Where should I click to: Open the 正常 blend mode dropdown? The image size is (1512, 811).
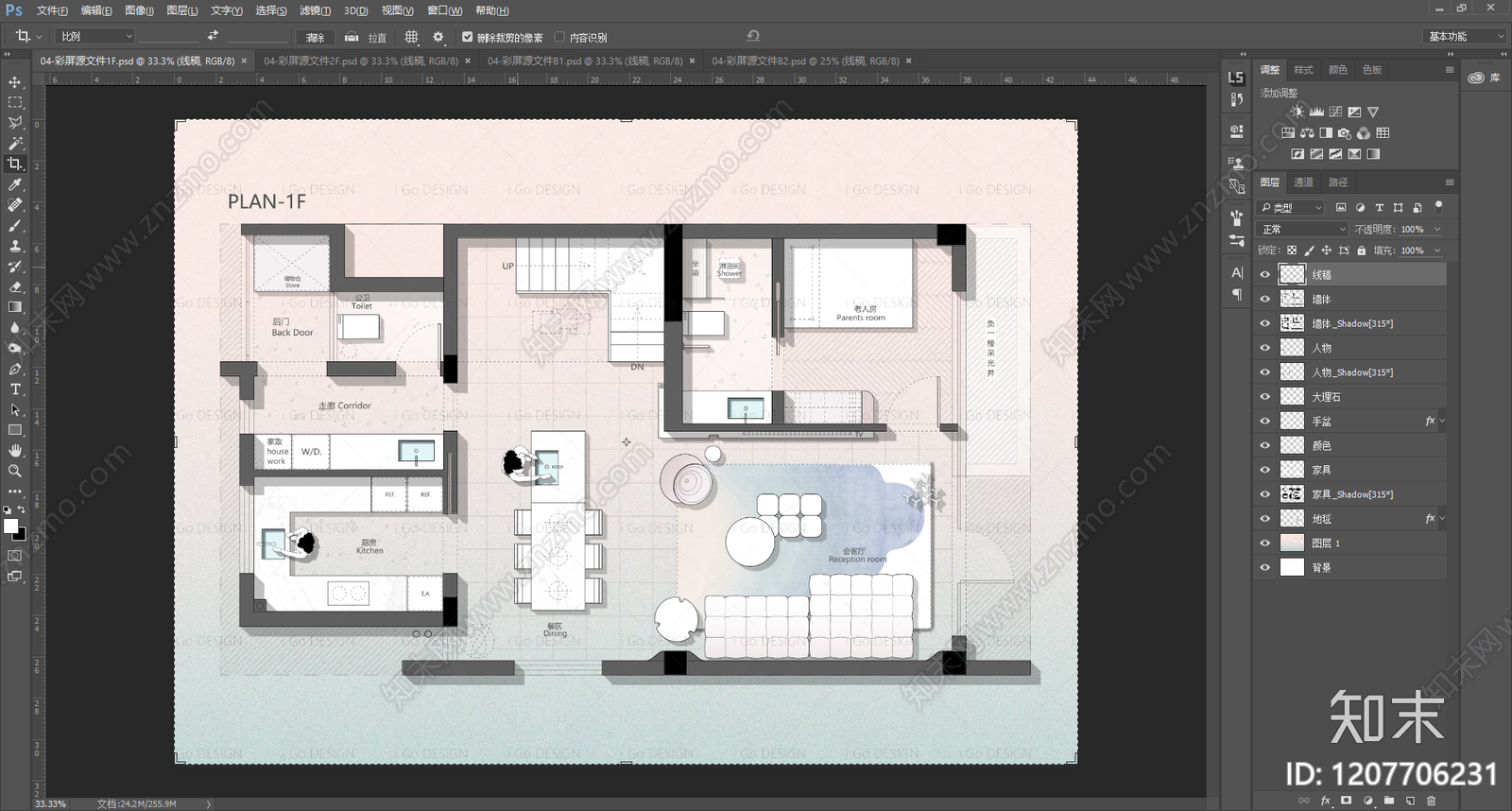point(1303,229)
